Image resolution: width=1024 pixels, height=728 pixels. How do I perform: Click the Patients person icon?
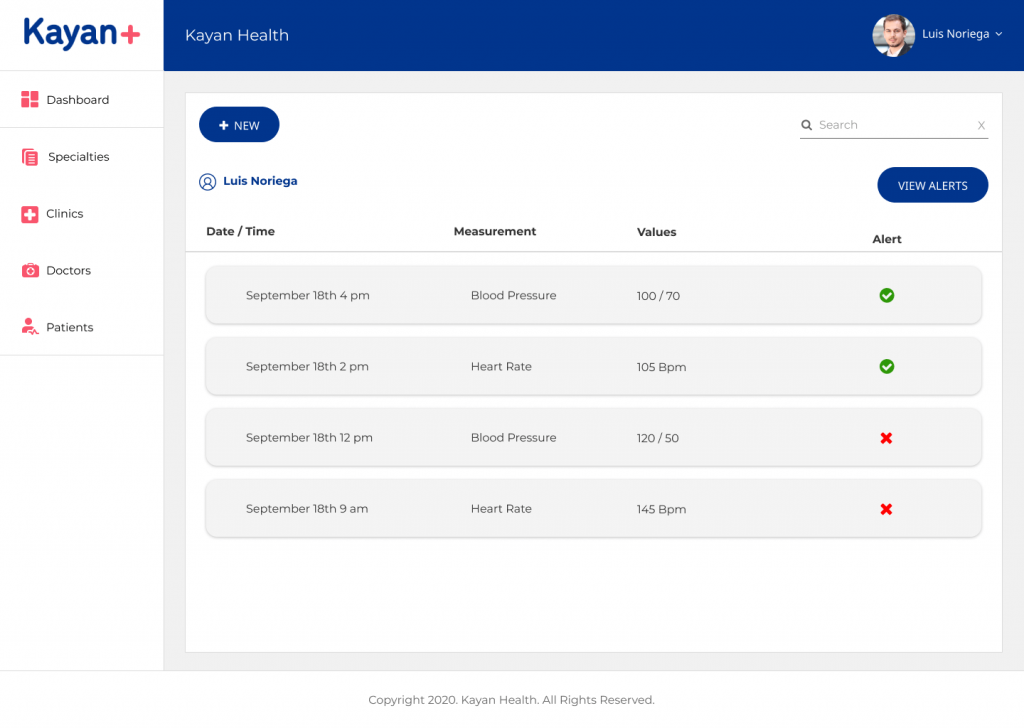pyautogui.click(x=30, y=327)
